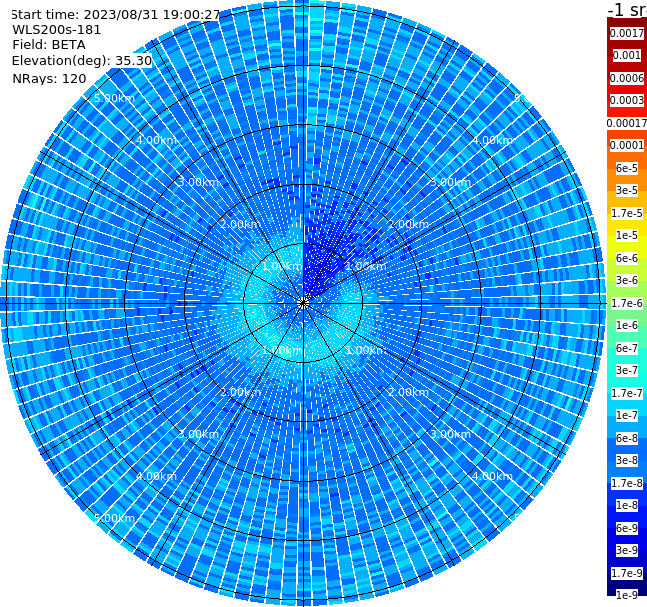Click the 1.7e-9 dark blue colorbar label

tap(626, 573)
